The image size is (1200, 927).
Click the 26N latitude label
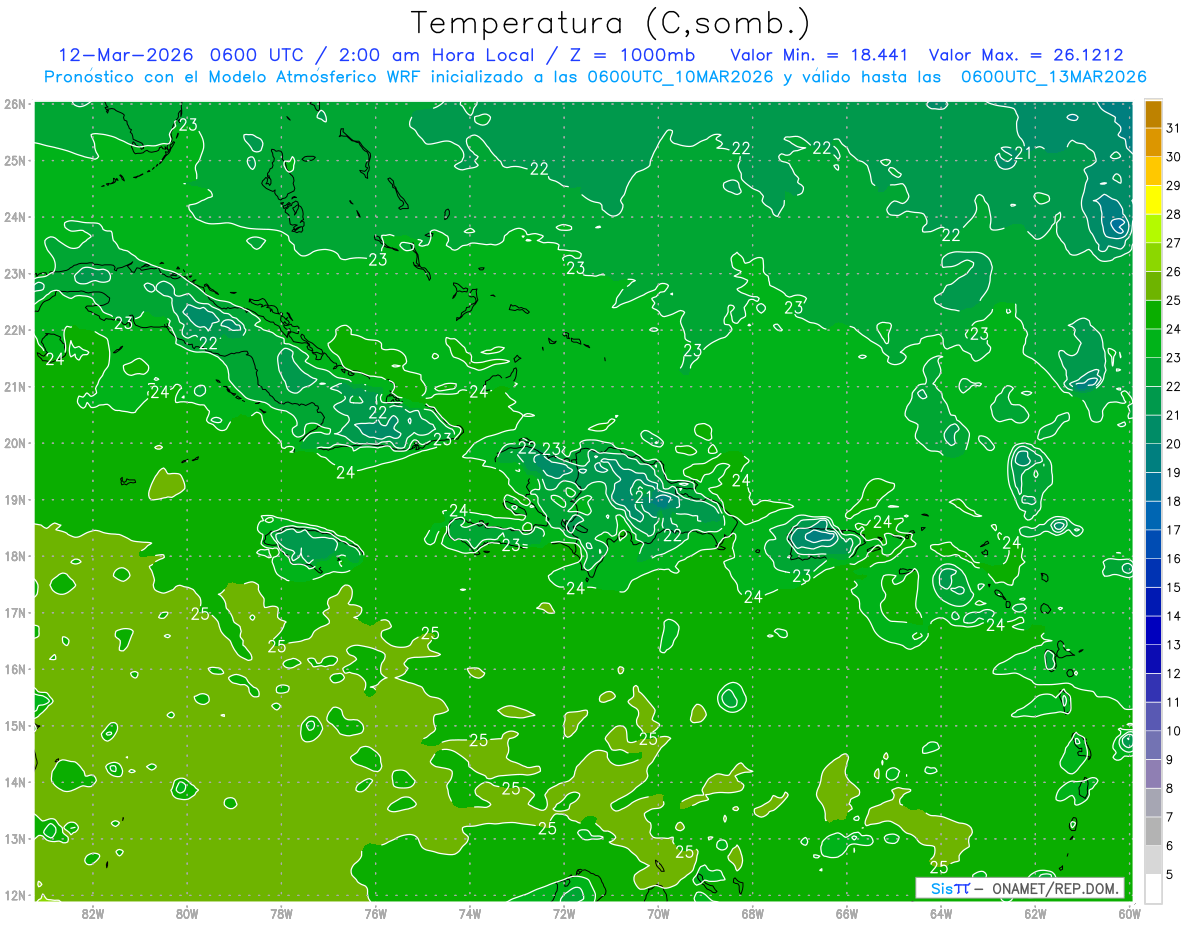14,104
